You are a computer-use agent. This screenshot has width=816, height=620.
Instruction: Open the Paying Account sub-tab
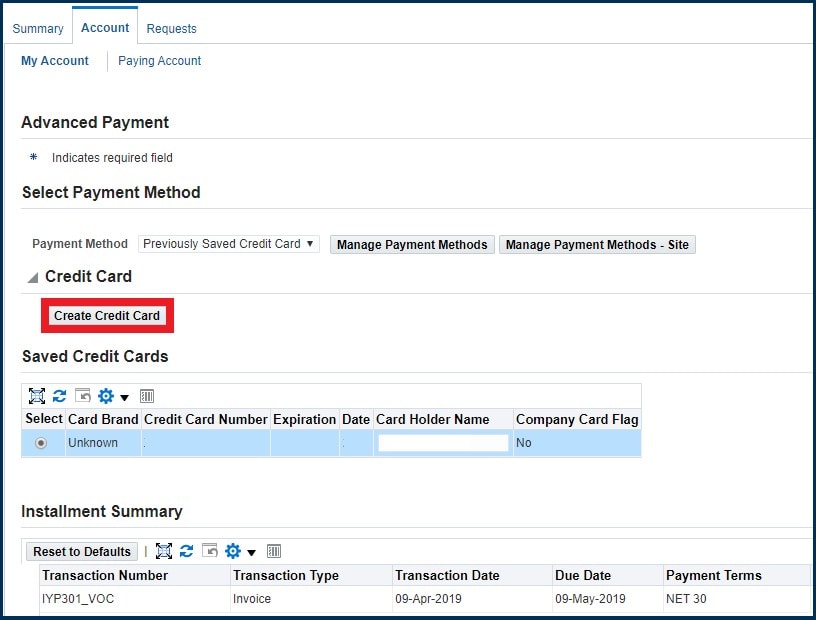tap(159, 61)
